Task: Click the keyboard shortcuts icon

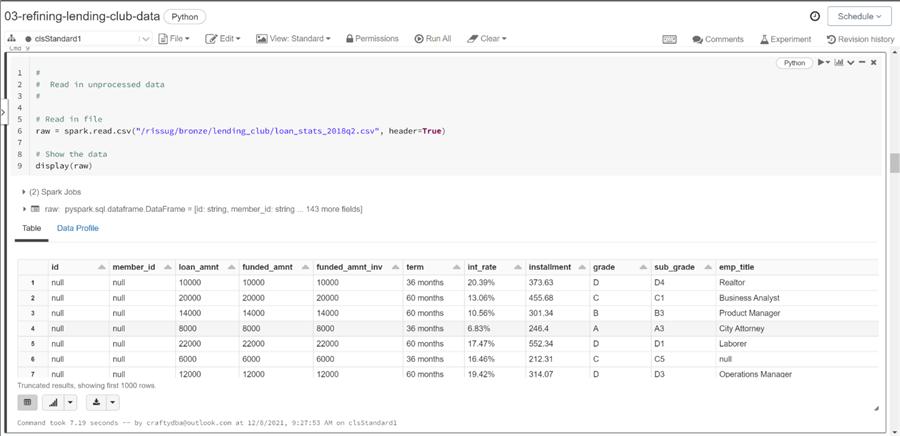Action: pyautogui.click(x=669, y=39)
